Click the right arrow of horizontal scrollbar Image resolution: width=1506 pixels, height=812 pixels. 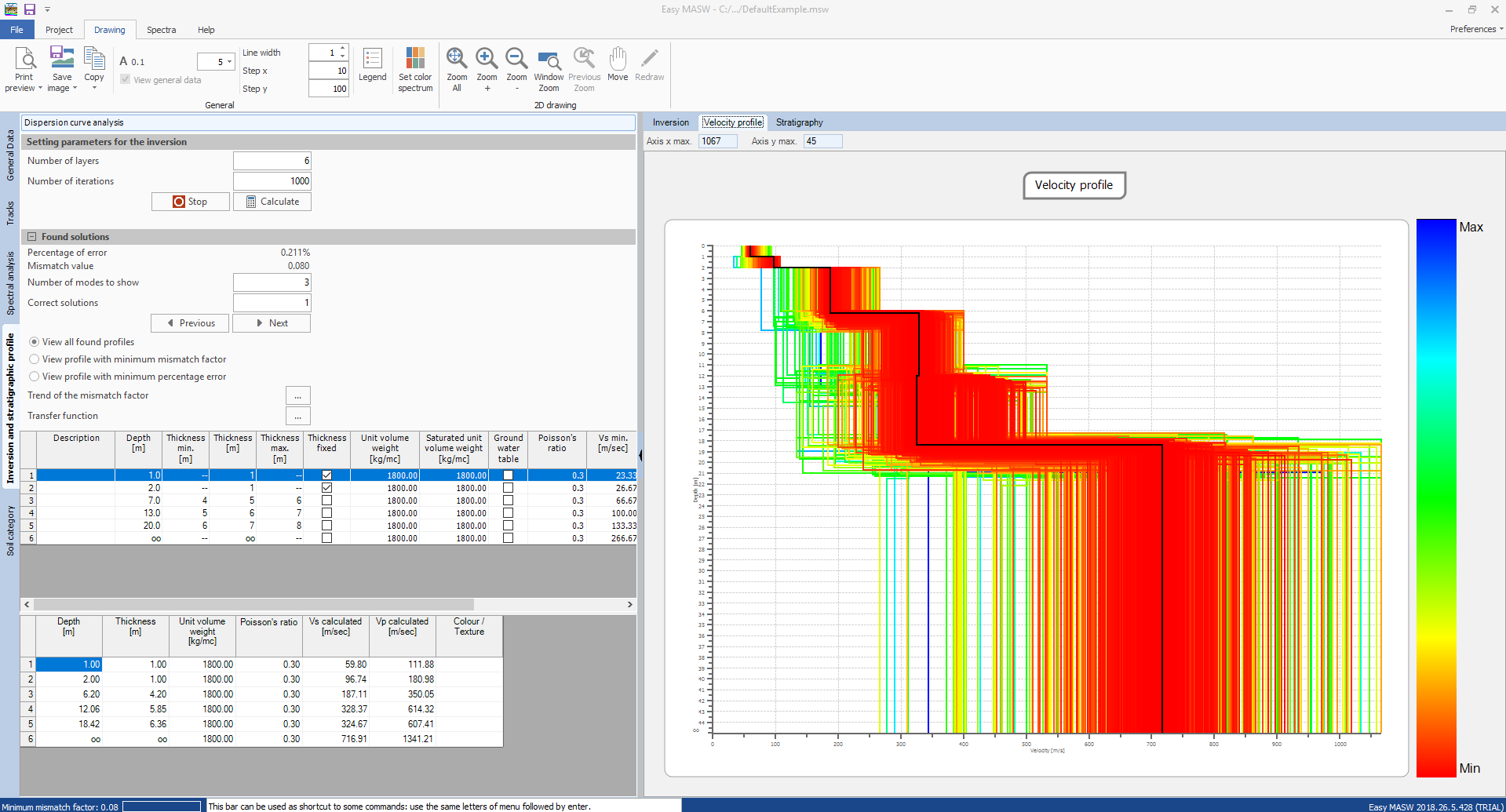click(629, 604)
